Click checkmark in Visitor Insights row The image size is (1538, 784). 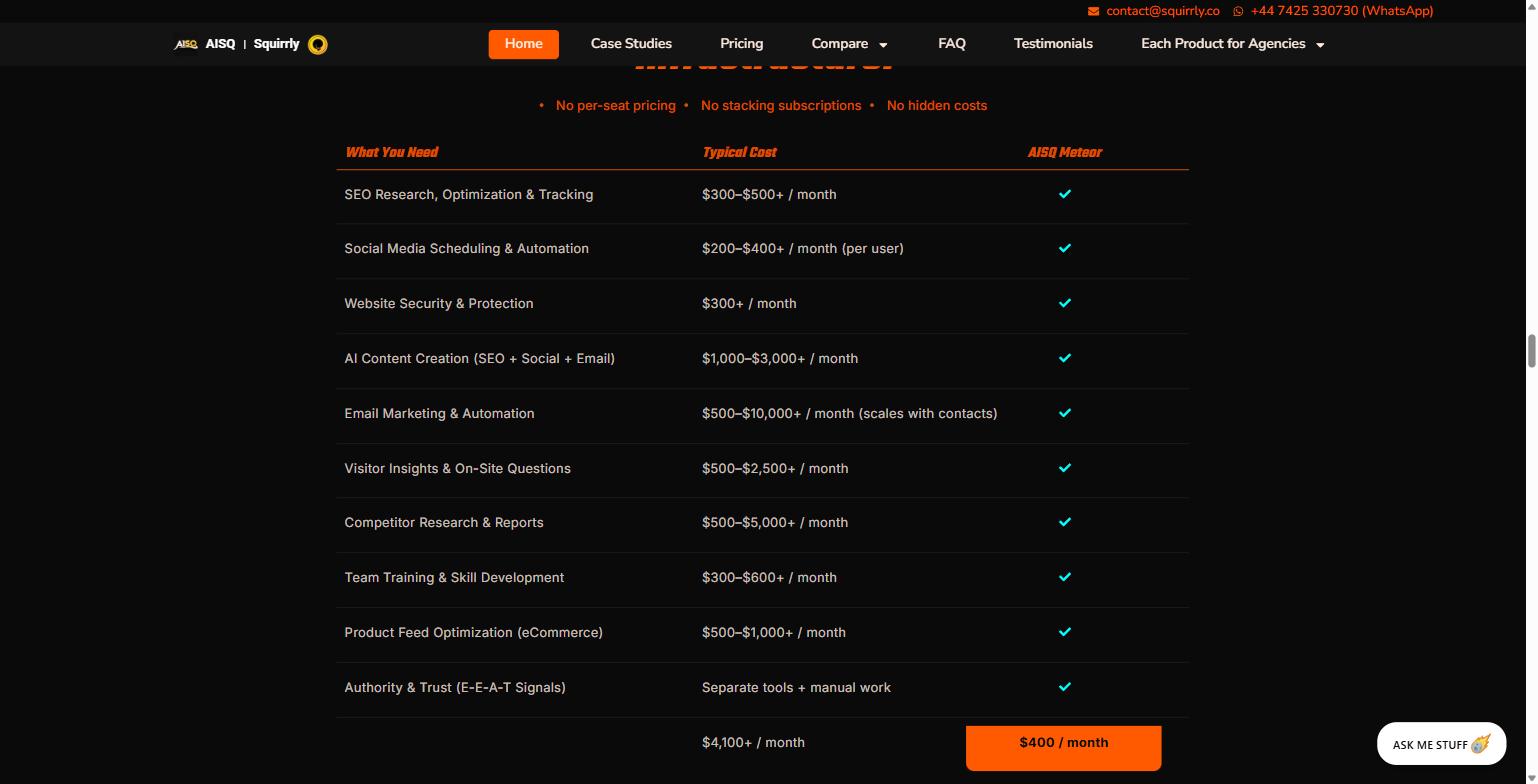click(1065, 468)
